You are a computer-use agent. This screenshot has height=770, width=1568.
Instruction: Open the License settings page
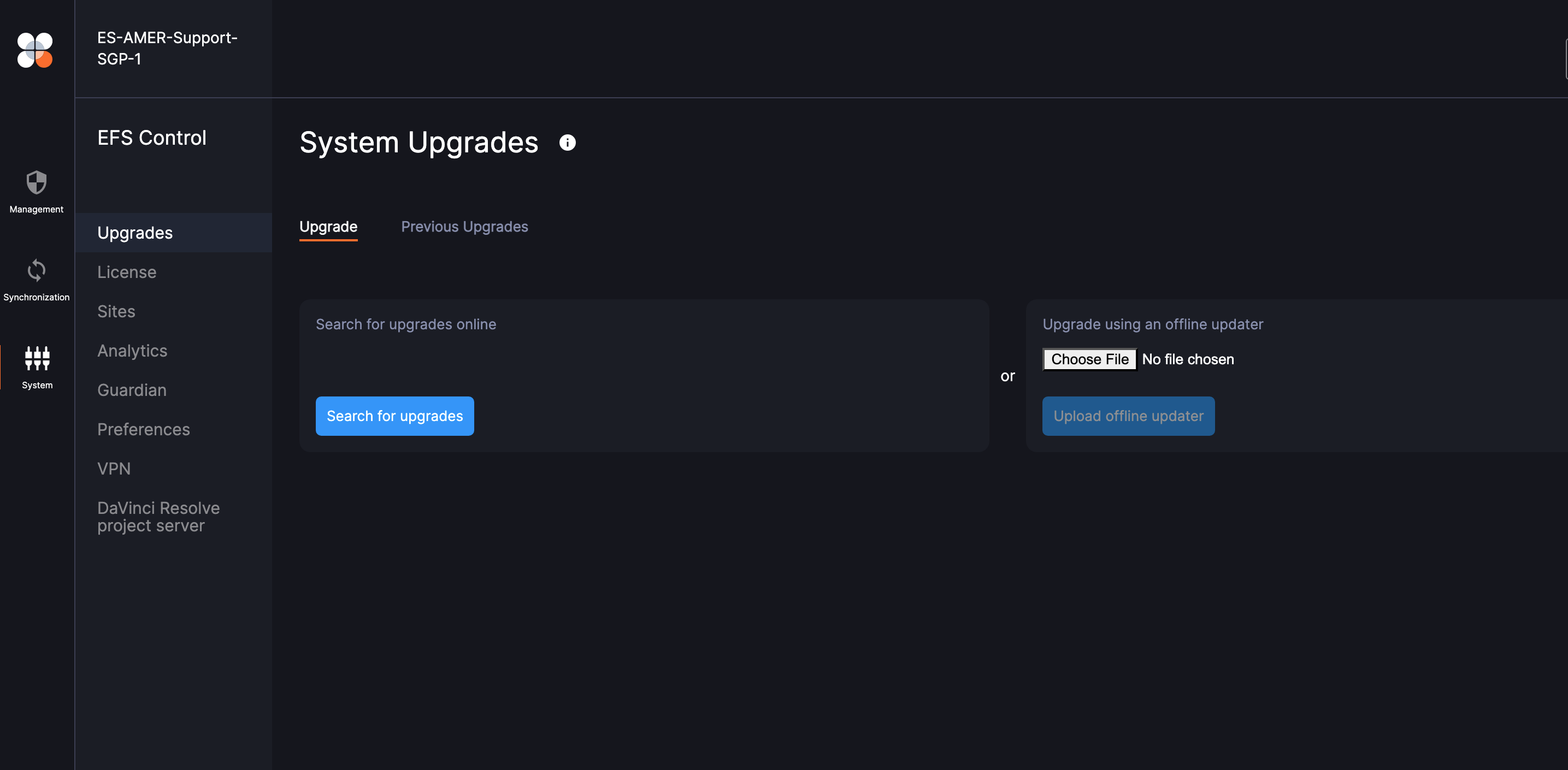tap(127, 272)
